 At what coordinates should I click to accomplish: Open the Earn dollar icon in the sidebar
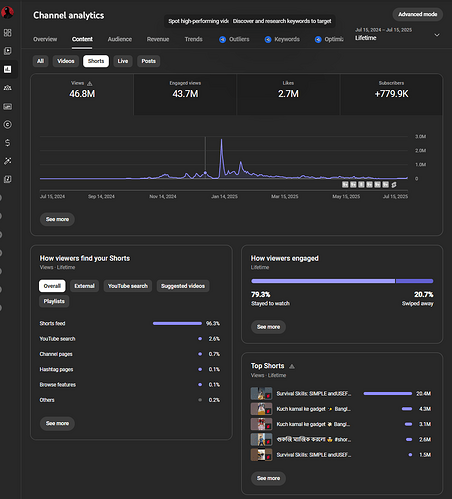pyautogui.click(x=7, y=143)
